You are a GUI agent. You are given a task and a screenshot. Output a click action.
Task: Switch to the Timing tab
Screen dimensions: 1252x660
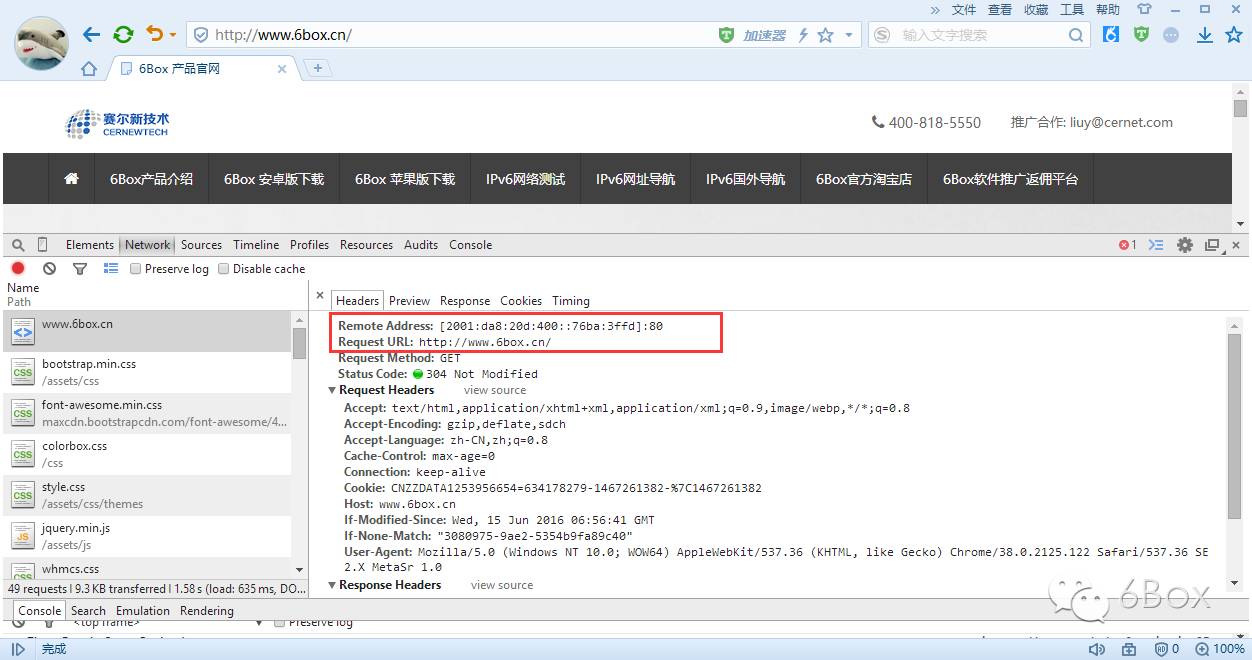pyautogui.click(x=571, y=301)
